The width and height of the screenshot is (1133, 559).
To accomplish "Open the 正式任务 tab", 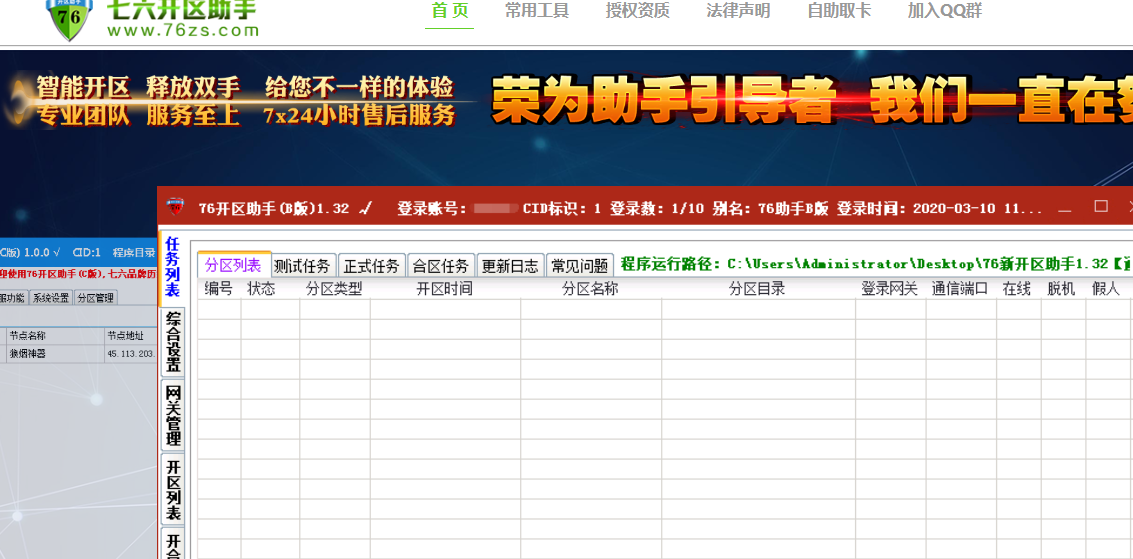I will pyautogui.click(x=371, y=266).
